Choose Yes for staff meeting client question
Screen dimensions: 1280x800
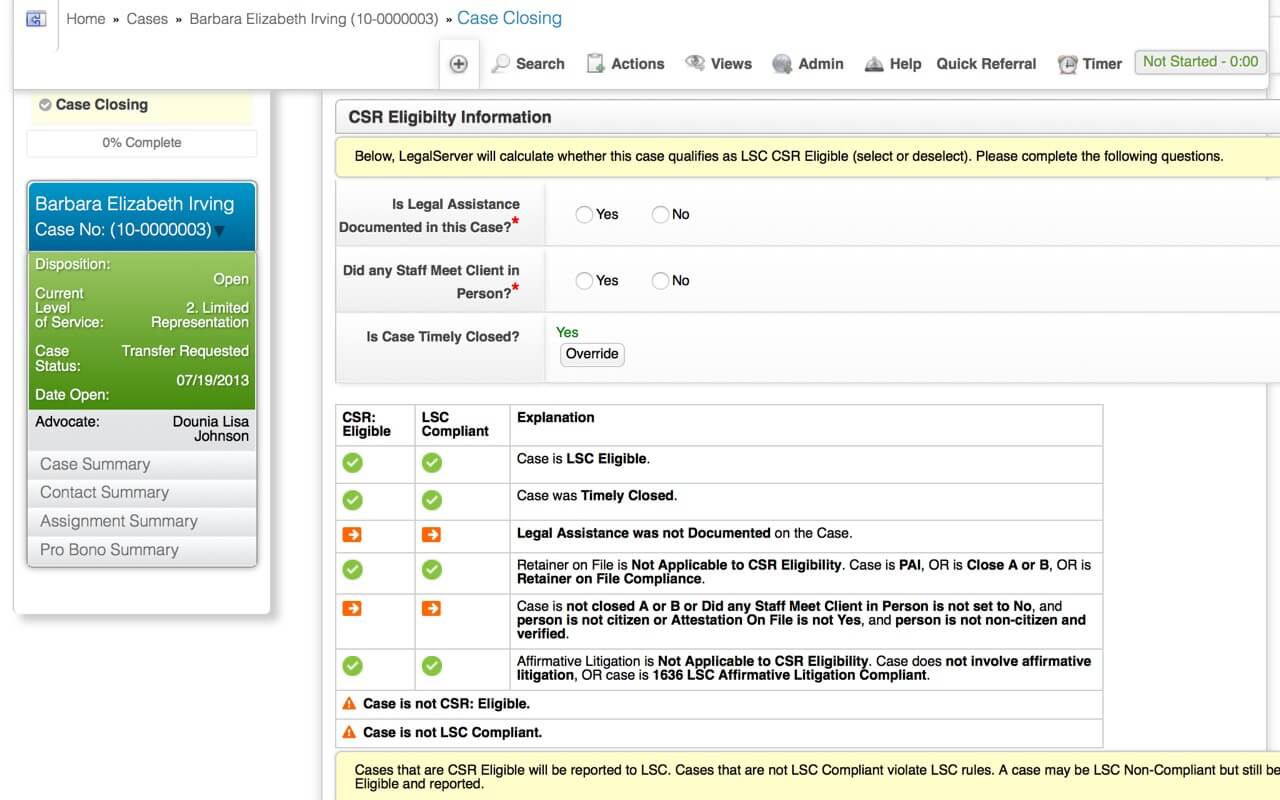pos(584,280)
